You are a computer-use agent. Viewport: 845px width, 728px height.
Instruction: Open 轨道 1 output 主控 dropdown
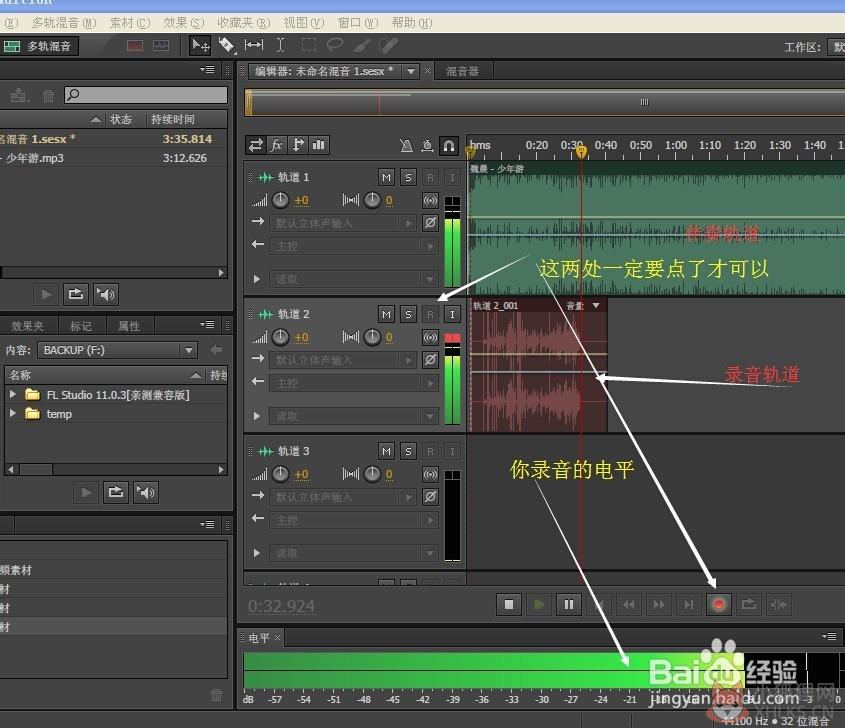[354, 246]
